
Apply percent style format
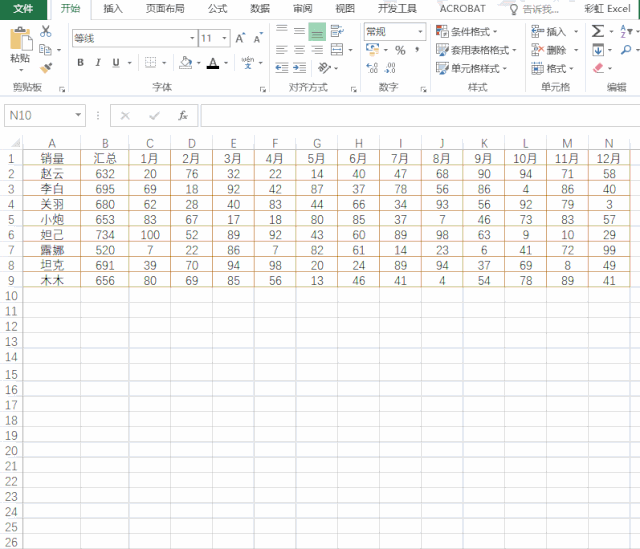(x=400, y=50)
